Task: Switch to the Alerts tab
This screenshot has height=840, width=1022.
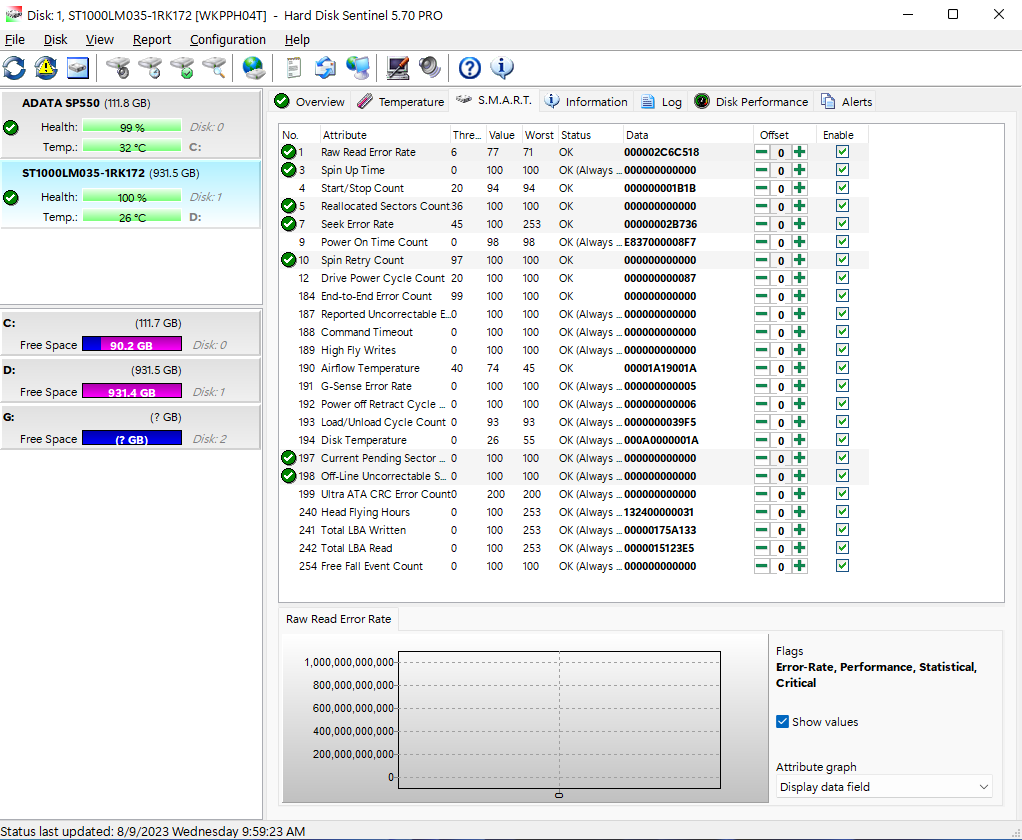Action: pyautogui.click(x=847, y=102)
